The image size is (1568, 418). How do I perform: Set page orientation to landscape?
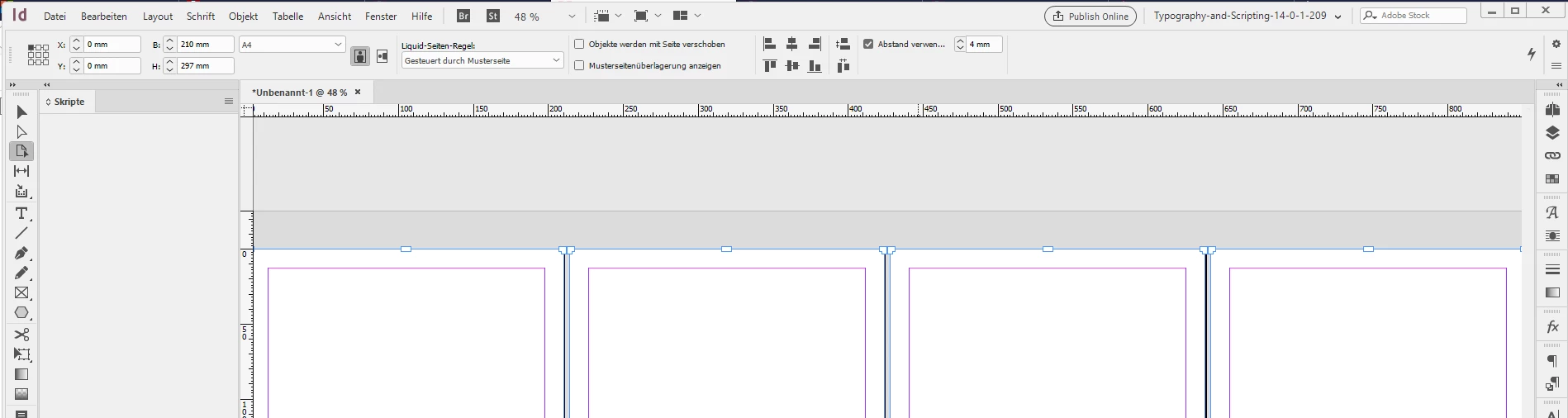pyautogui.click(x=382, y=56)
